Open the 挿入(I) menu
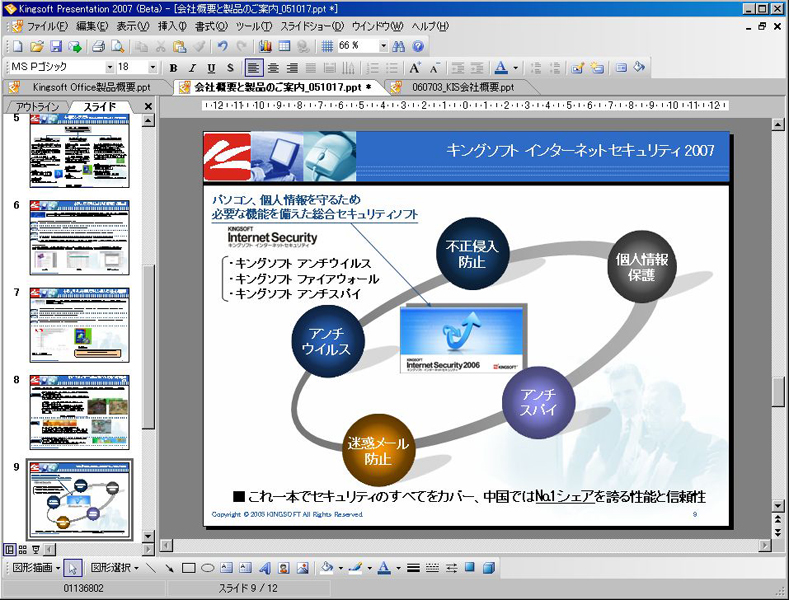Image resolution: width=789 pixels, height=600 pixels. (172, 26)
